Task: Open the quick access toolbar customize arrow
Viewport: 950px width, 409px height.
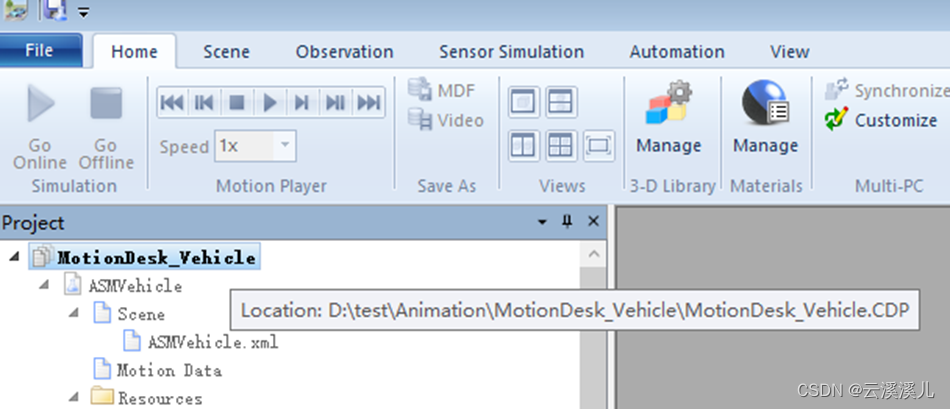Action: coord(83,12)
